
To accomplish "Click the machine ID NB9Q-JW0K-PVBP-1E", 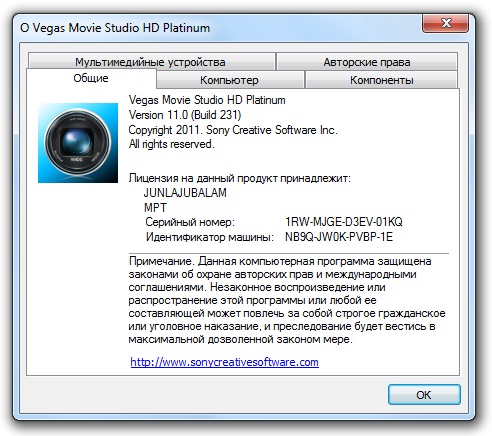I will [x=339, y=237].
